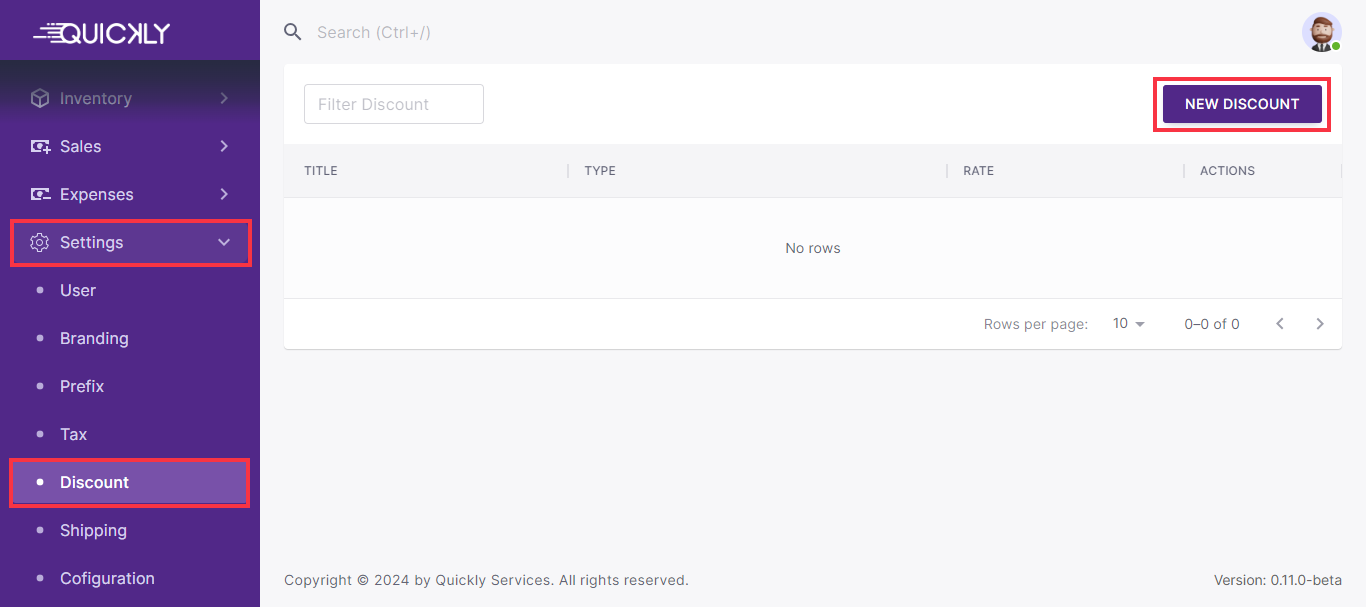Expand the Inventory menu chevron

(x=224, y=98)
